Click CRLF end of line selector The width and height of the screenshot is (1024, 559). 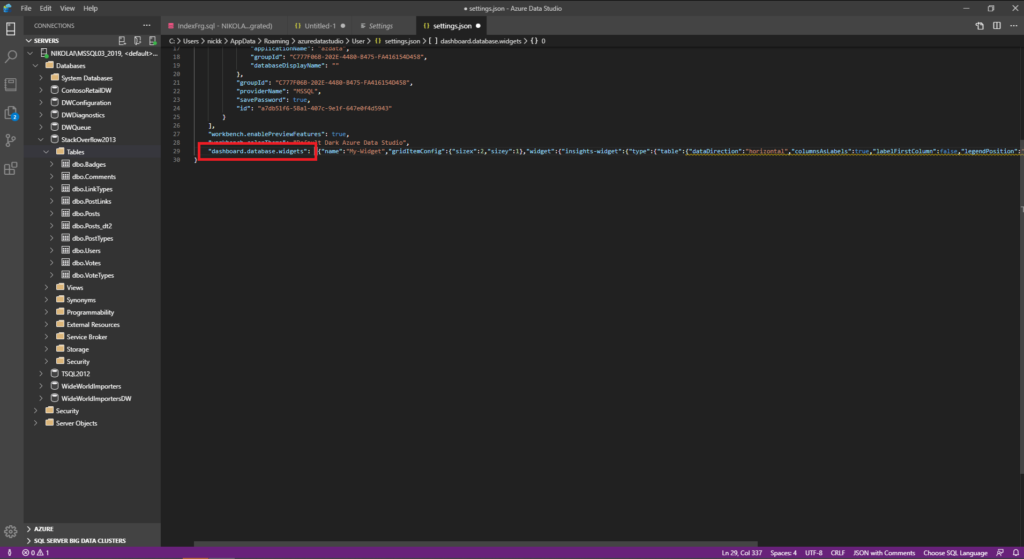tap(837, 553)
